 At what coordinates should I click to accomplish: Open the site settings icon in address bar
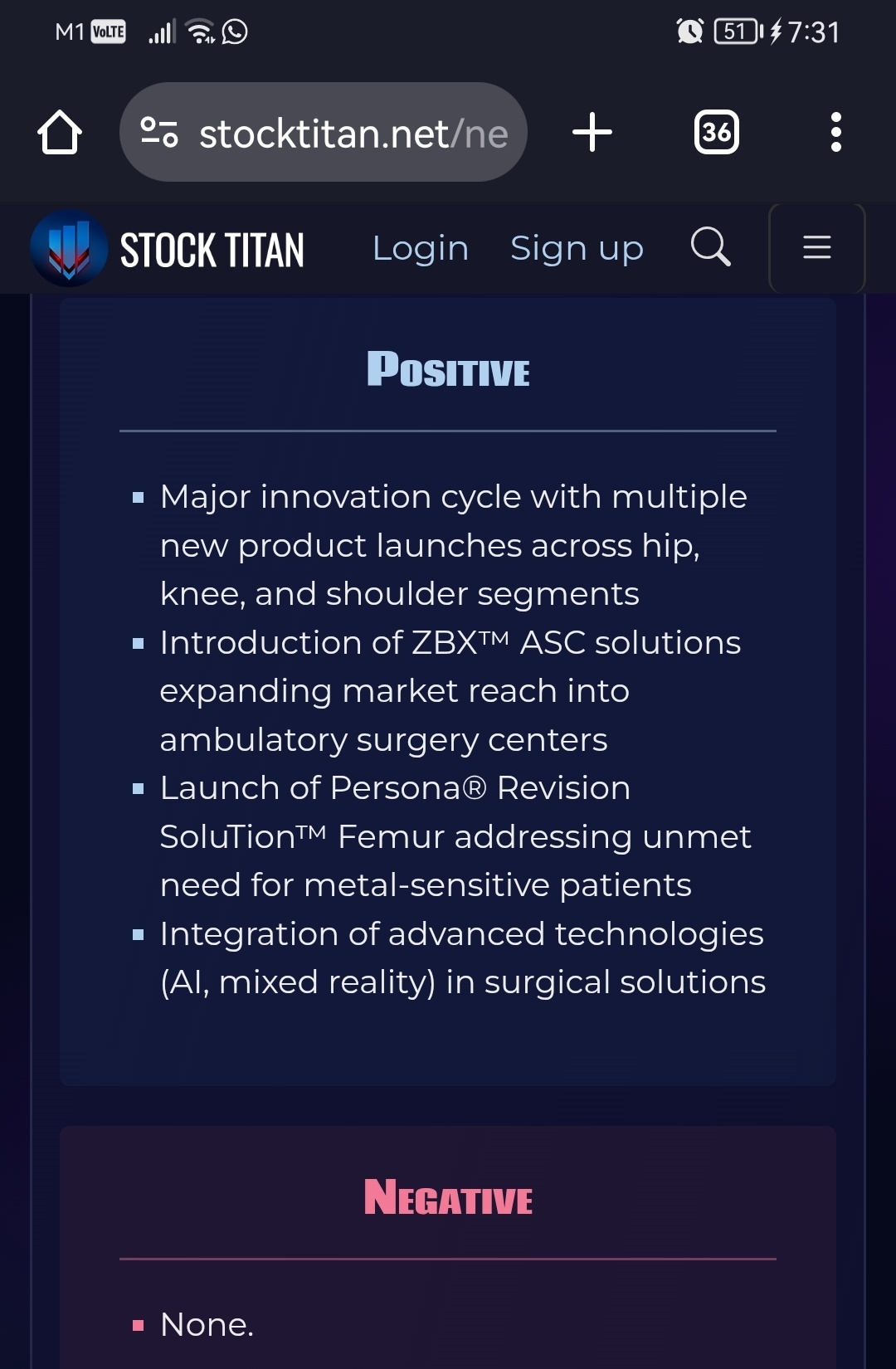coord(159,133)
